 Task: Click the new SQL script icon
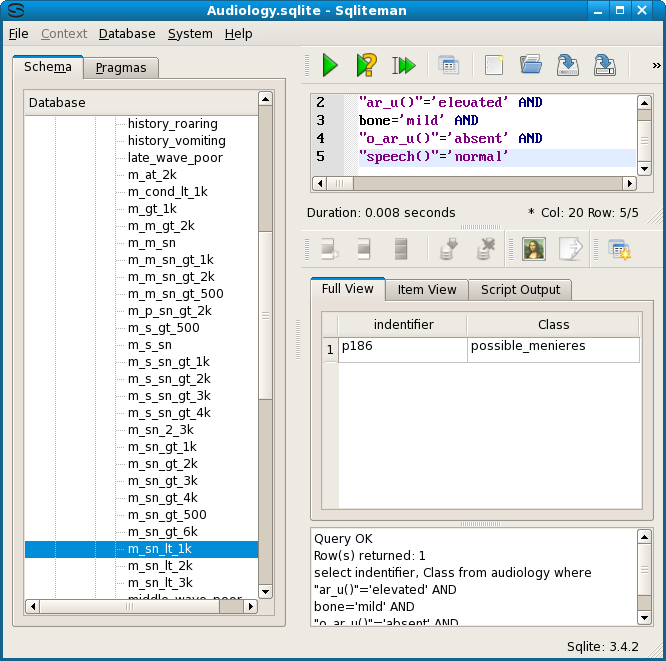tap(493, 66)
